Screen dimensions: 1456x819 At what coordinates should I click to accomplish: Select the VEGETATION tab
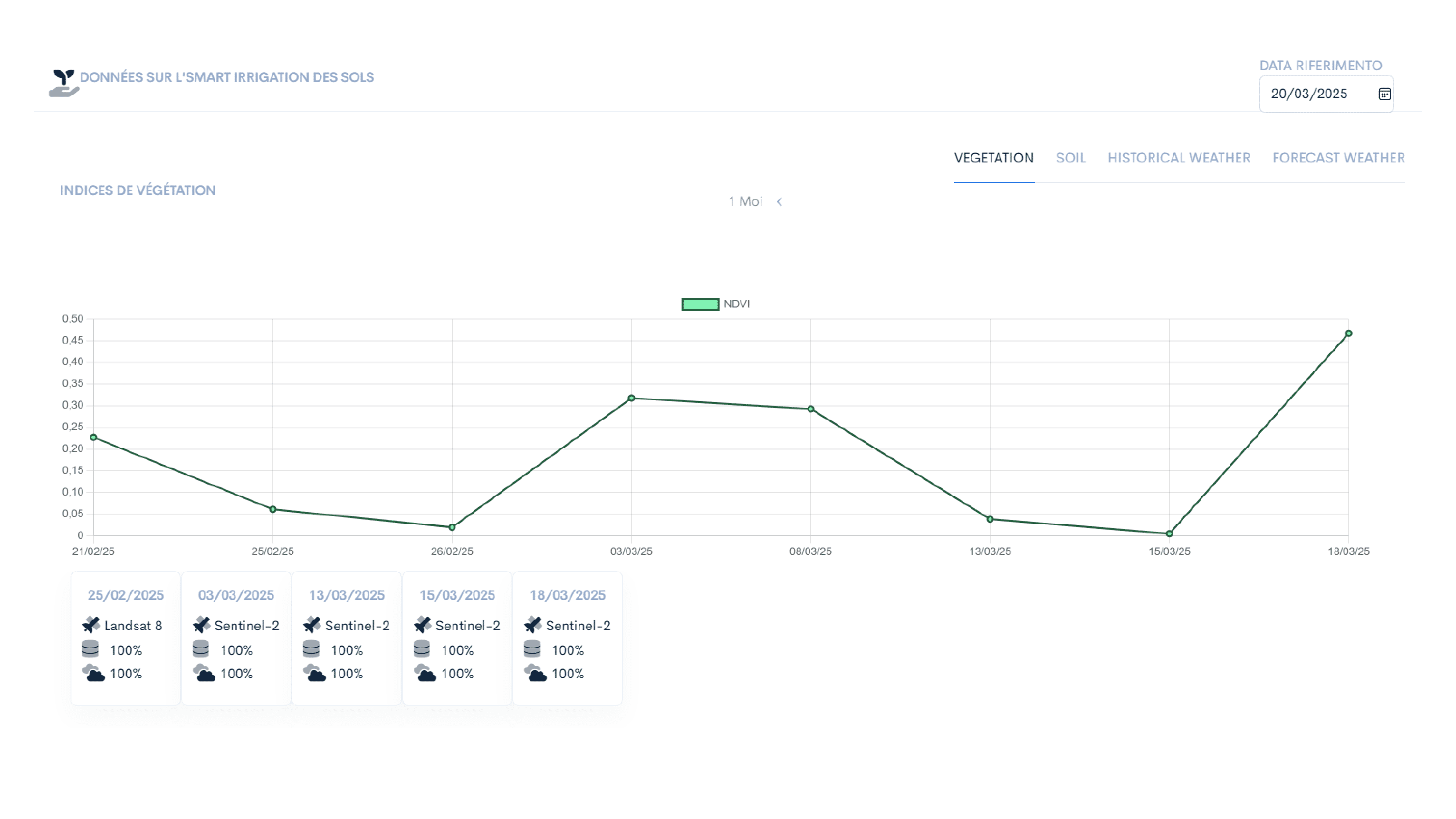(x=994, y=158)
